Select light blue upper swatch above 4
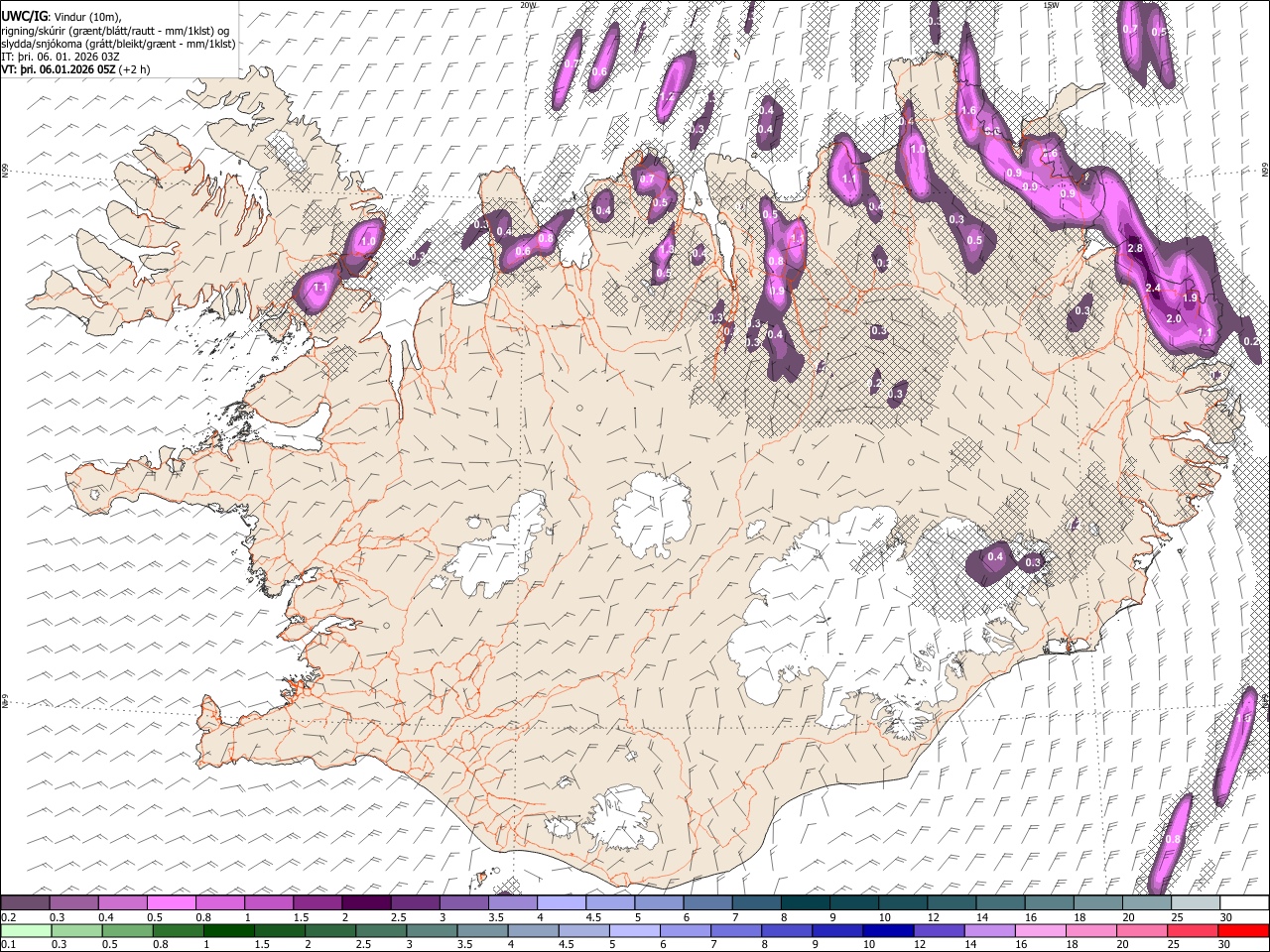Screen dimensions: 1270x952 pos(561,903)
